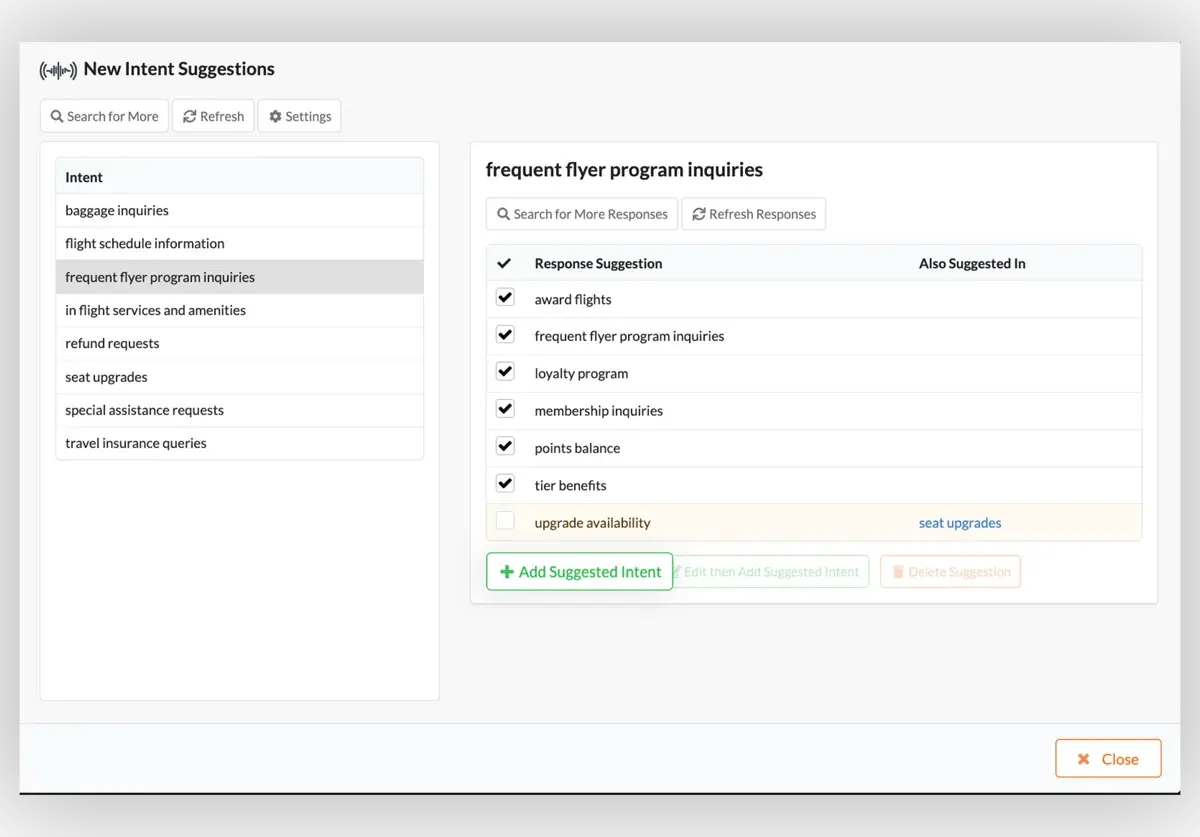Viewport: 1200px width, 837px height.
Task: Click the Refresh Responses button
Action: (753, 214)
